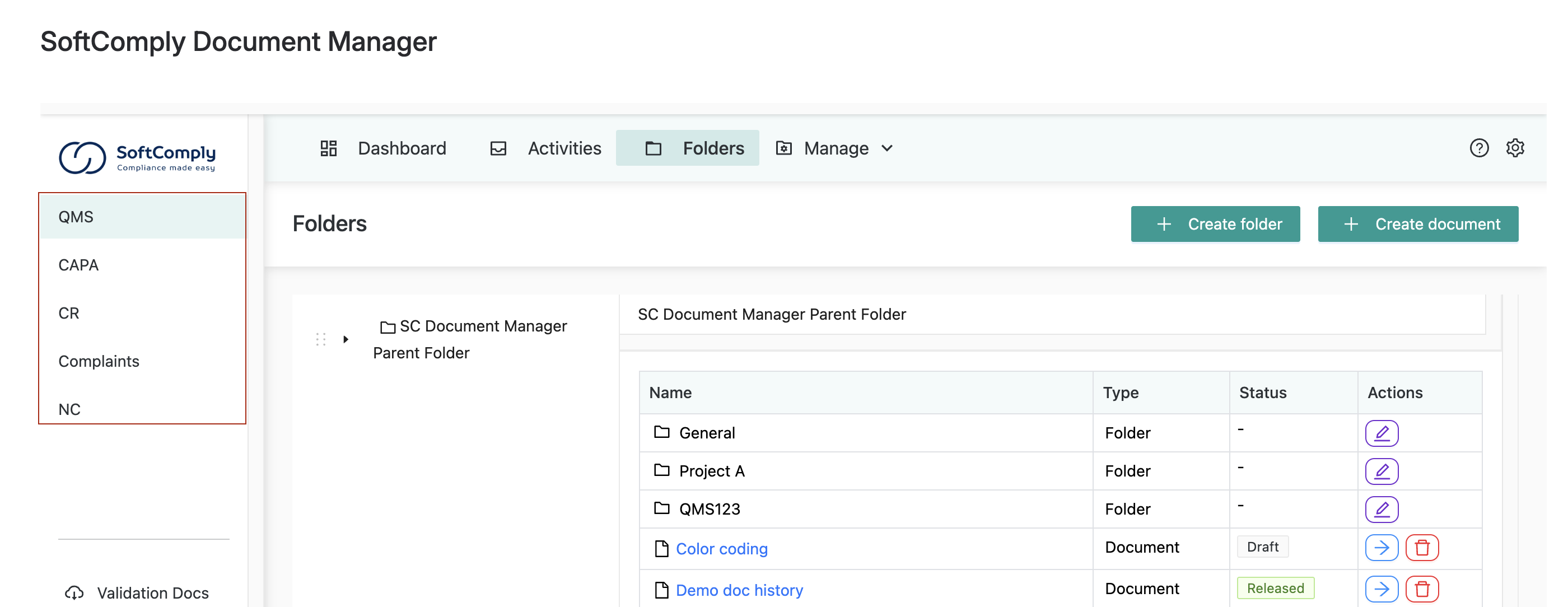Open the Color coding document link
This screenshot has width=1568, height=607.
pos(721,549)
